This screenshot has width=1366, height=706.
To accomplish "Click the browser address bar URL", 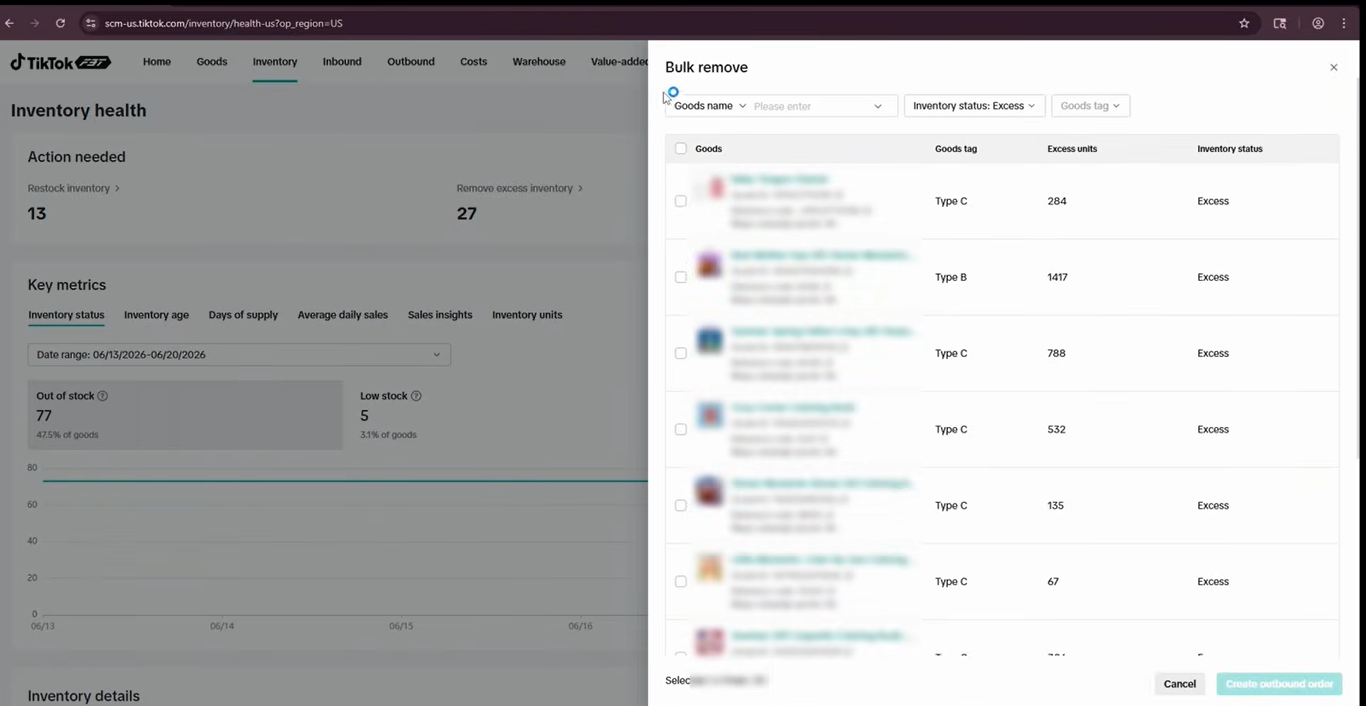I will [223, 23].
